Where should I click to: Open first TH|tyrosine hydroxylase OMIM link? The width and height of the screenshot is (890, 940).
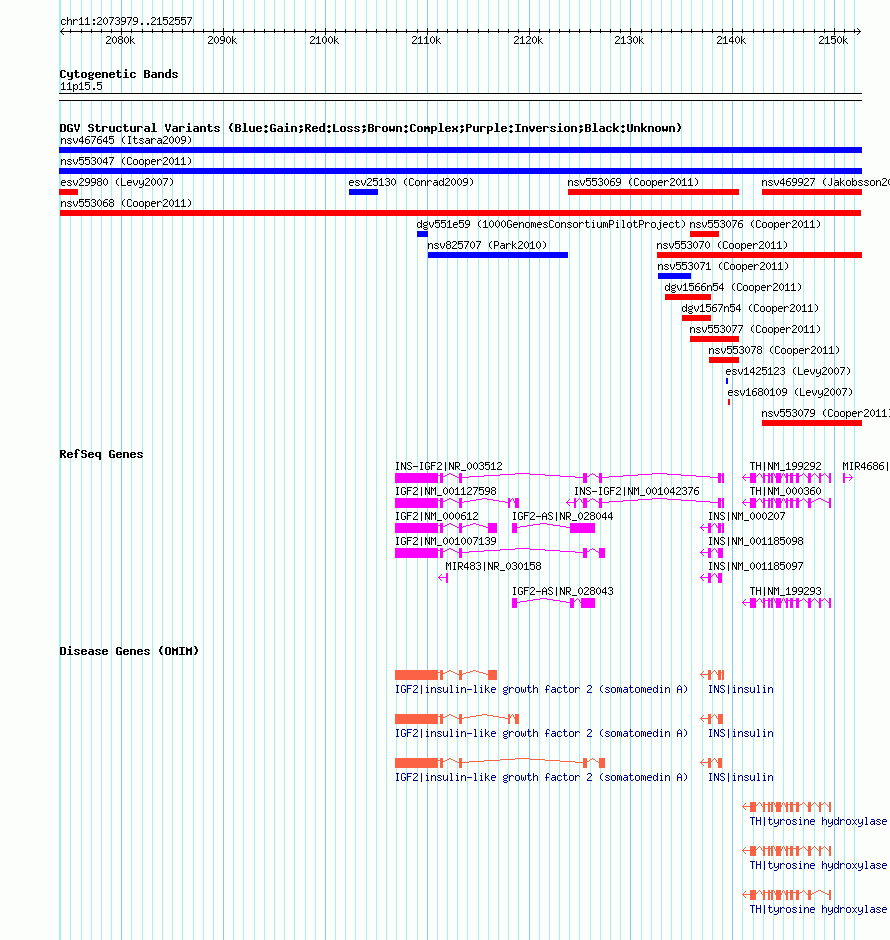pos(818,821)
